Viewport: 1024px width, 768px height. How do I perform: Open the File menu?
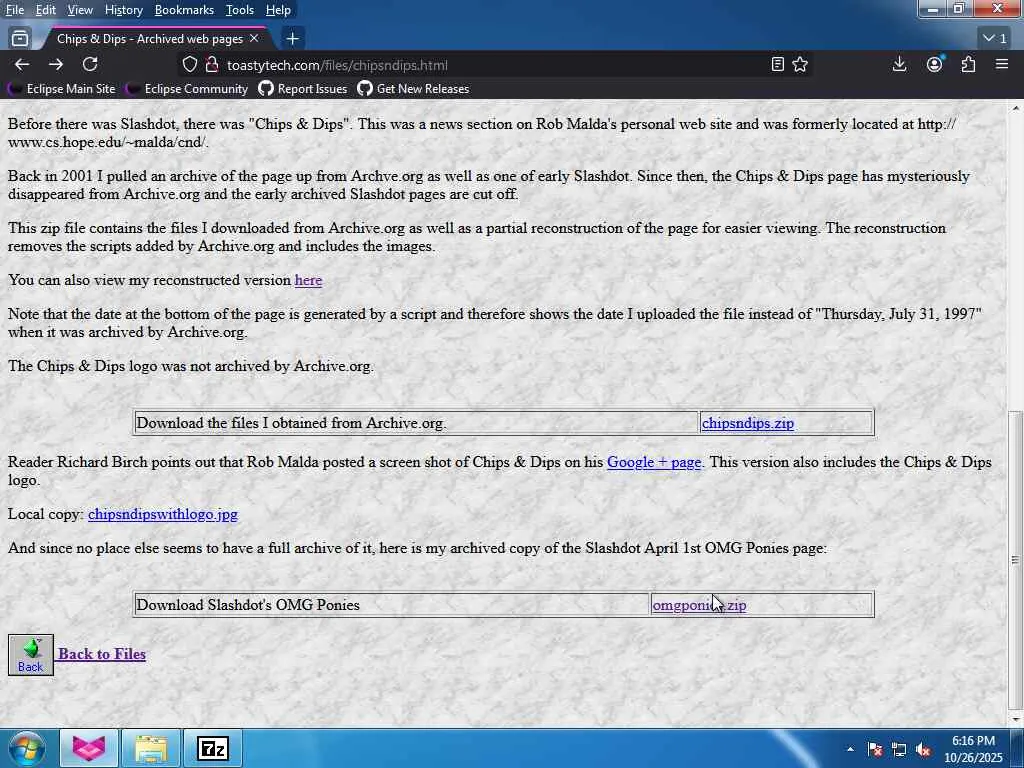pyautogui.click(x=14, y=10)
